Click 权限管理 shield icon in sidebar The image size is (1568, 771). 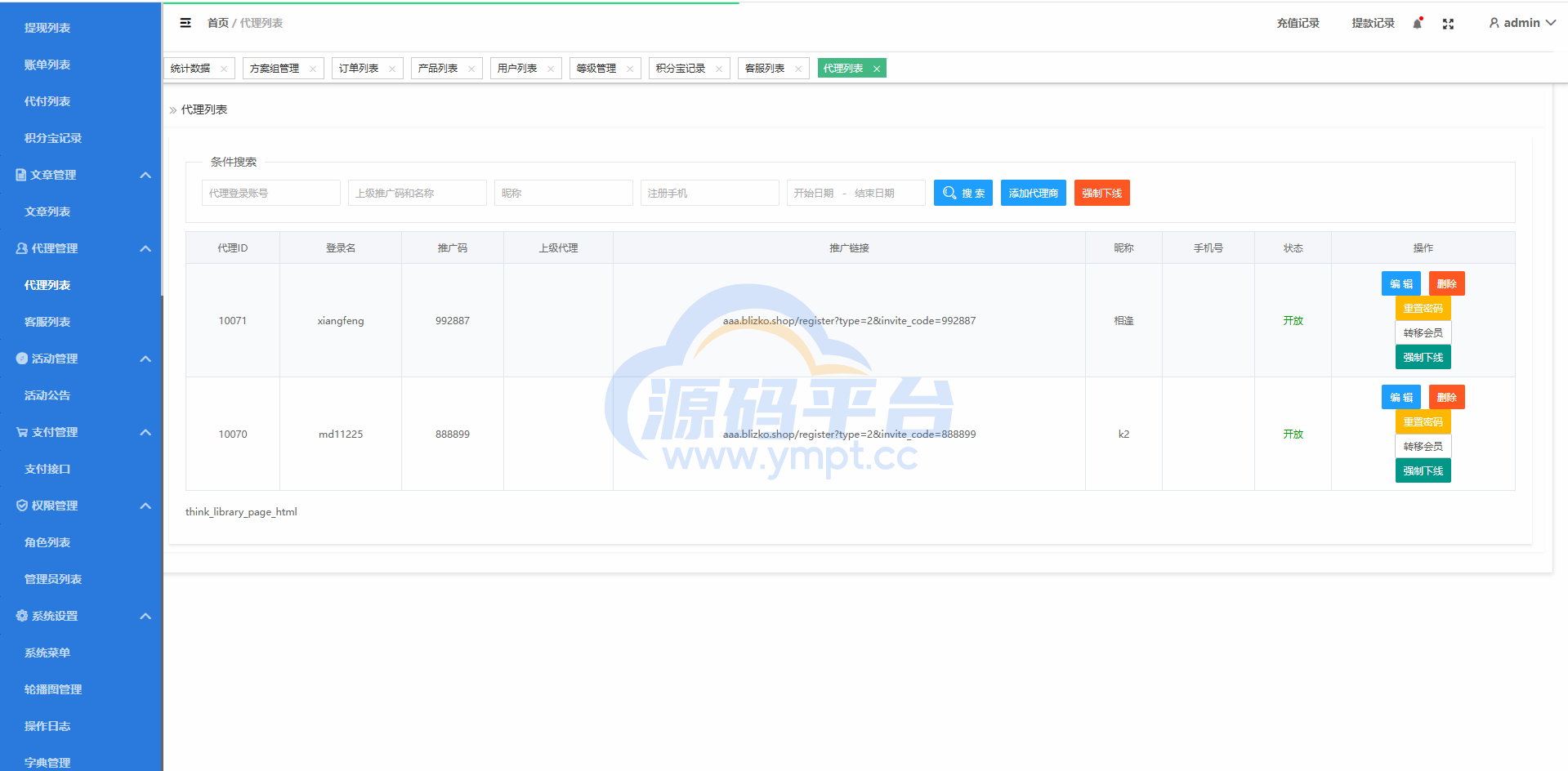point(22,506)
